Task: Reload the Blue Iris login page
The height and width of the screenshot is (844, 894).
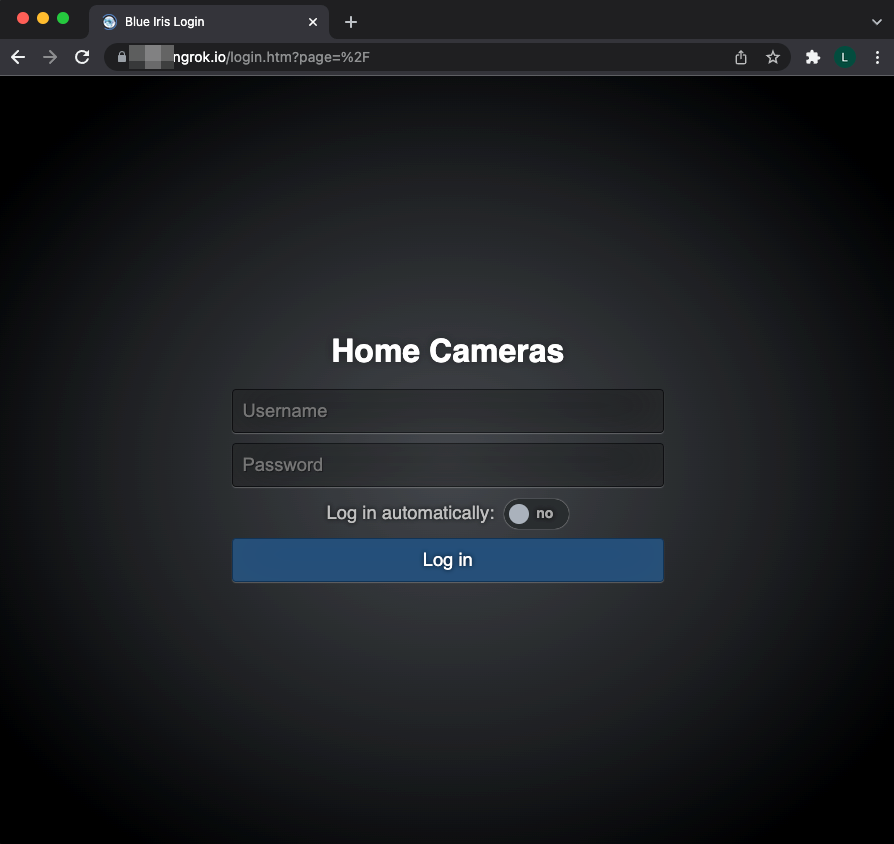Action: 82,58
